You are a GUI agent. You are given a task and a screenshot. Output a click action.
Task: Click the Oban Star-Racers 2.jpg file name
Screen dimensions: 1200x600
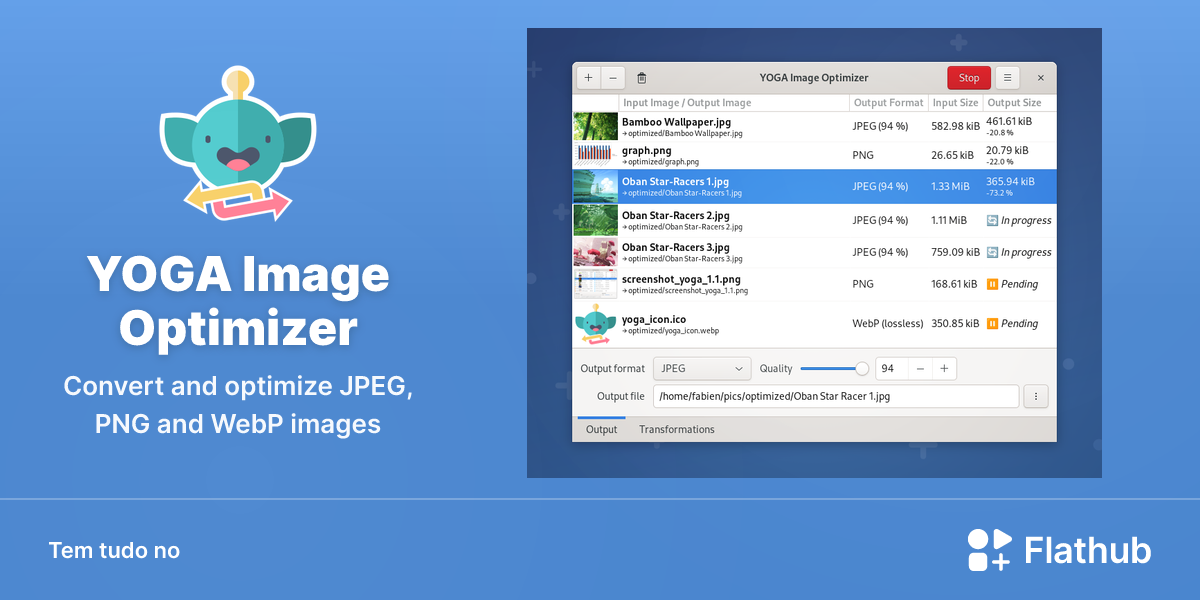pyautogui.click(x=675, y=215)
